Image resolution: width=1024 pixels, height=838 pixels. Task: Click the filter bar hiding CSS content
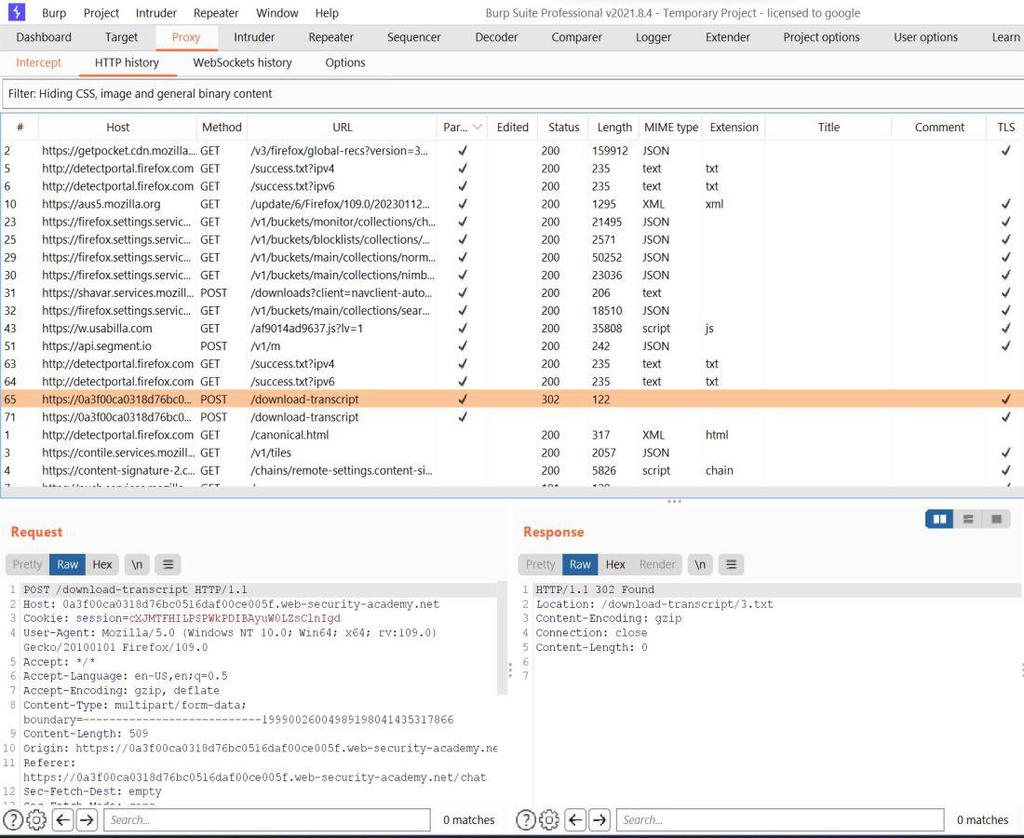[512, 93]
